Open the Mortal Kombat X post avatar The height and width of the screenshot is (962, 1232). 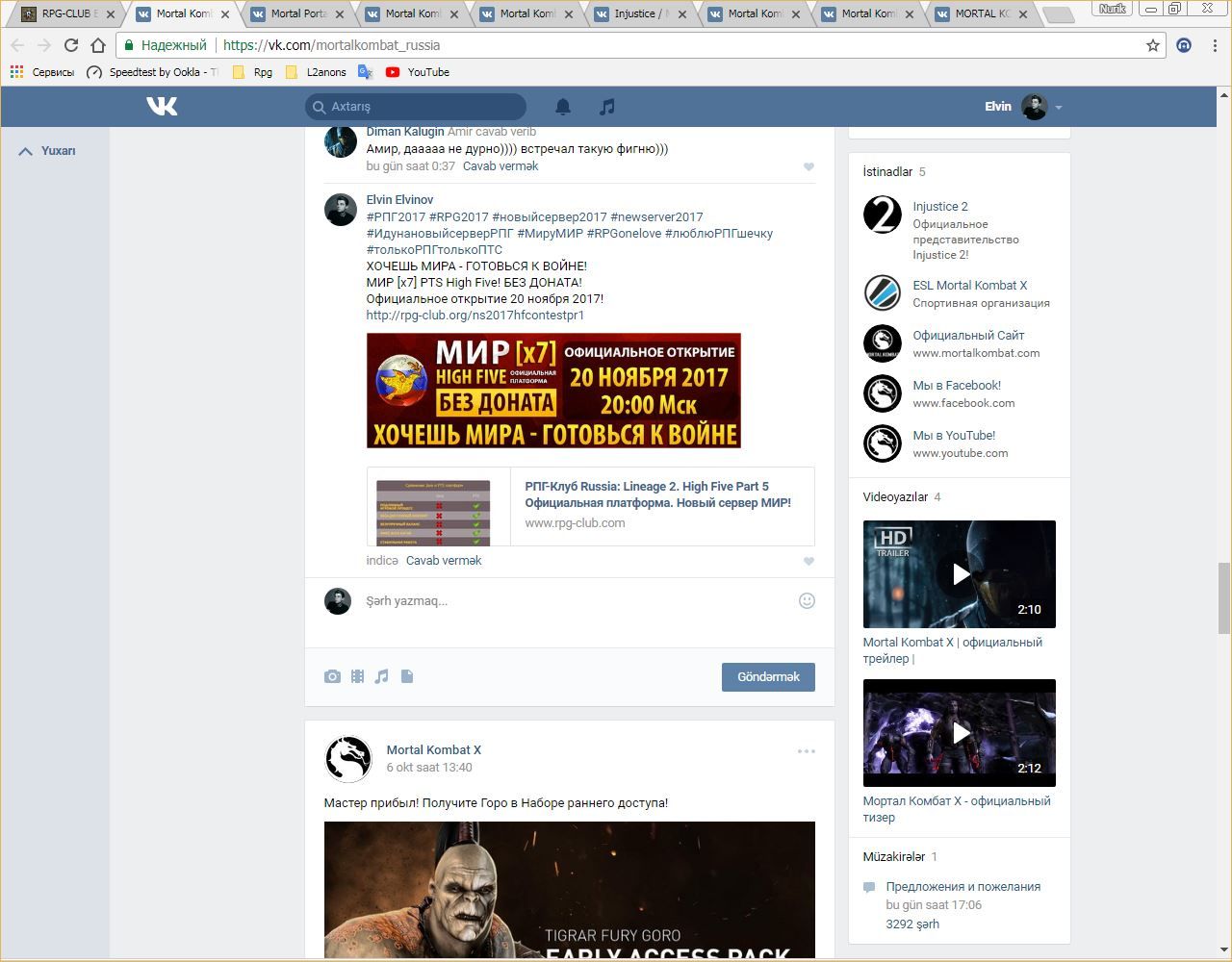point(347,758)
